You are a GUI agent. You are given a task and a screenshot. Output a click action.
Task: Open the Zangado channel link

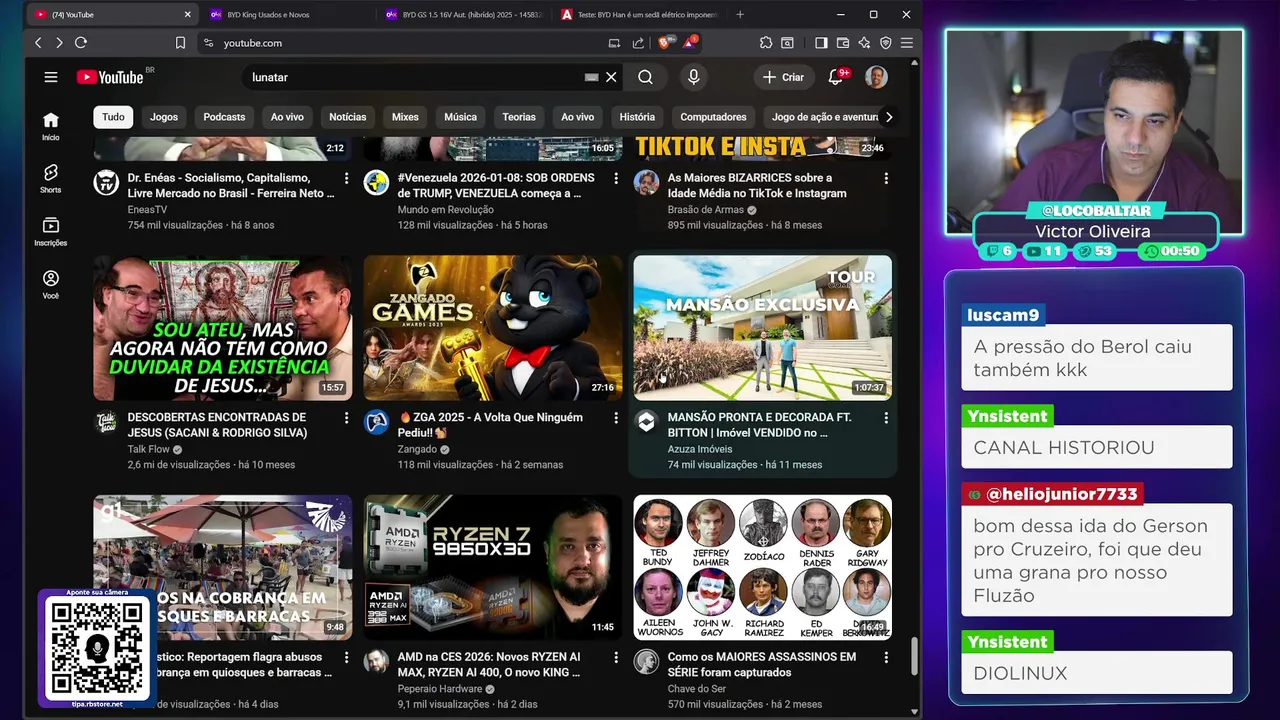click(417, 450)
